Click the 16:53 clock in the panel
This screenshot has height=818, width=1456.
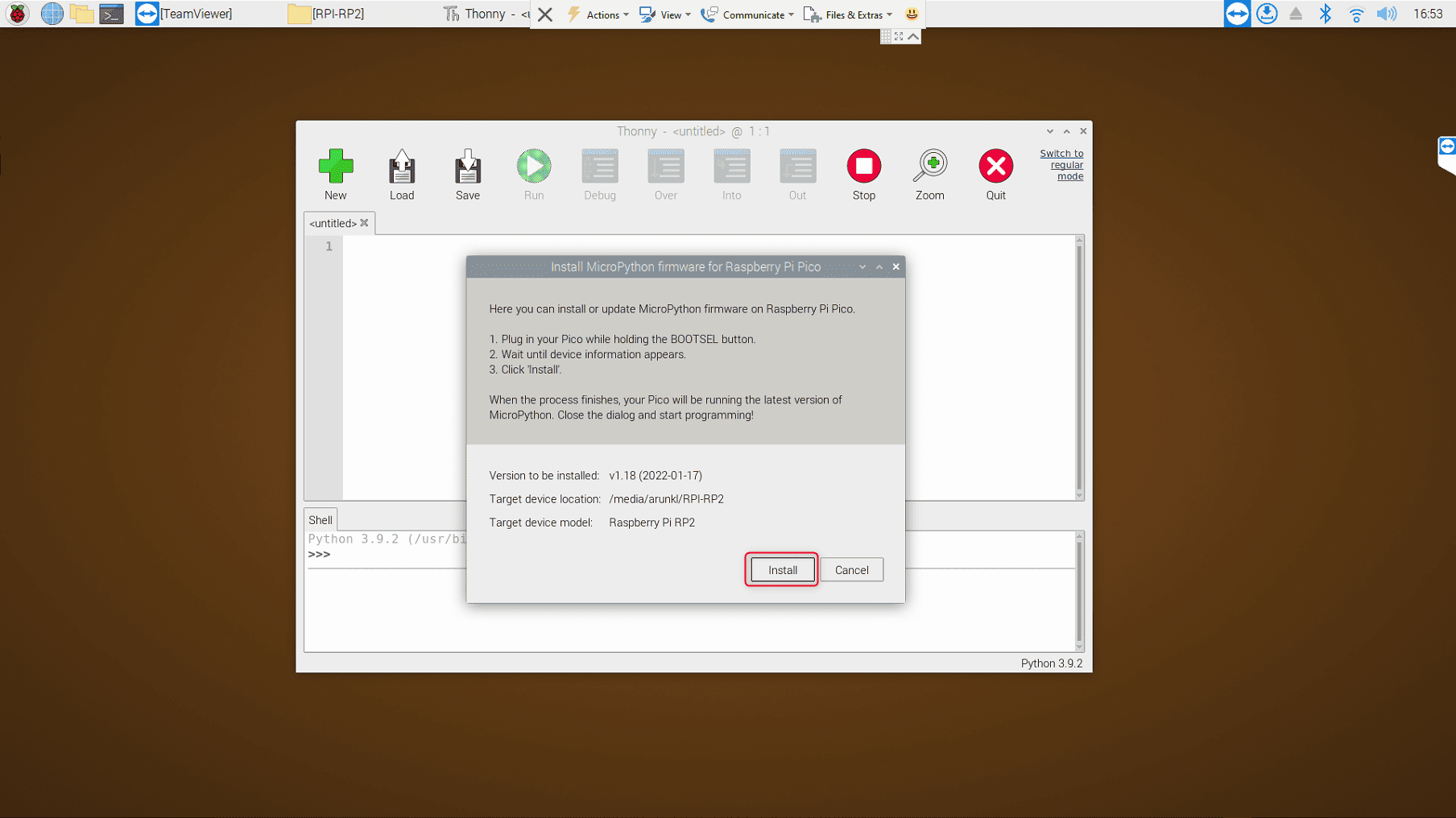click(1428, 14)
